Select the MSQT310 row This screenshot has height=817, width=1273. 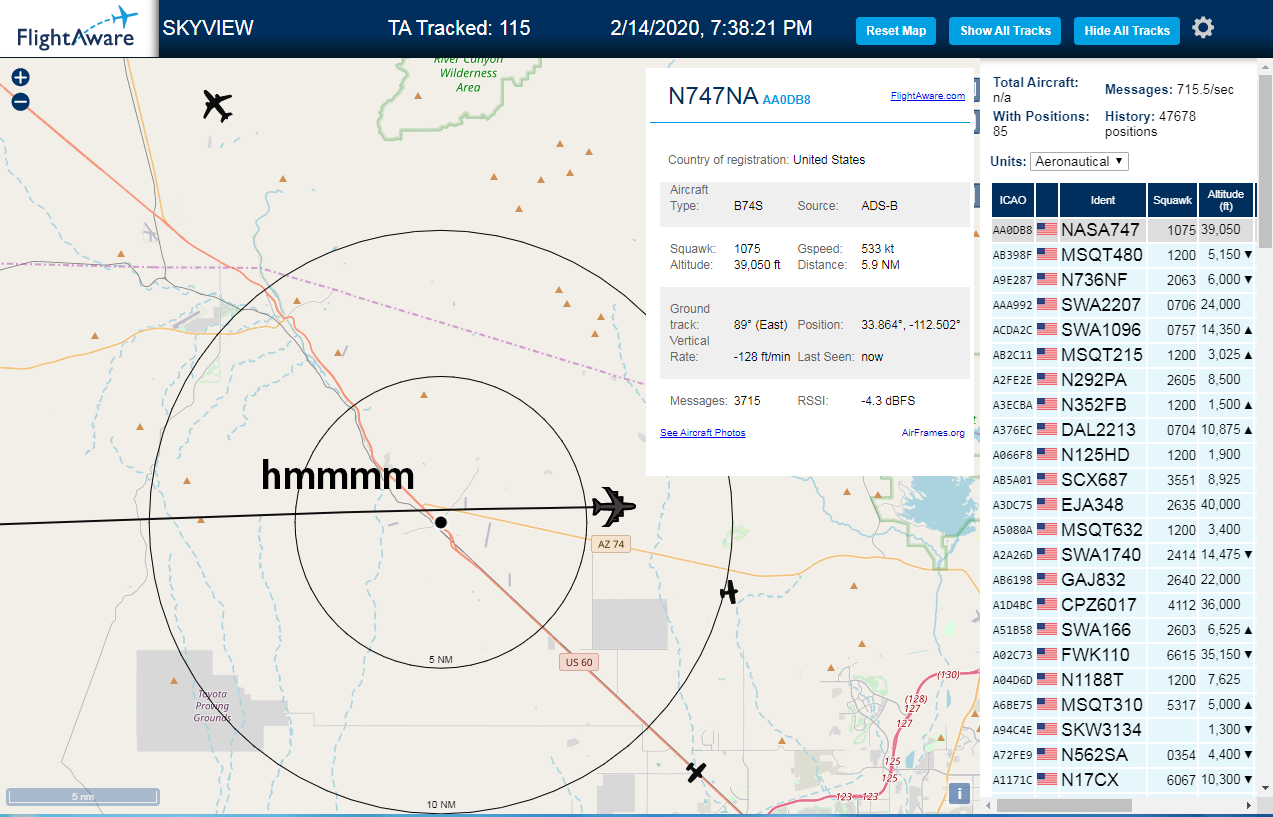tap(1122, 705)
